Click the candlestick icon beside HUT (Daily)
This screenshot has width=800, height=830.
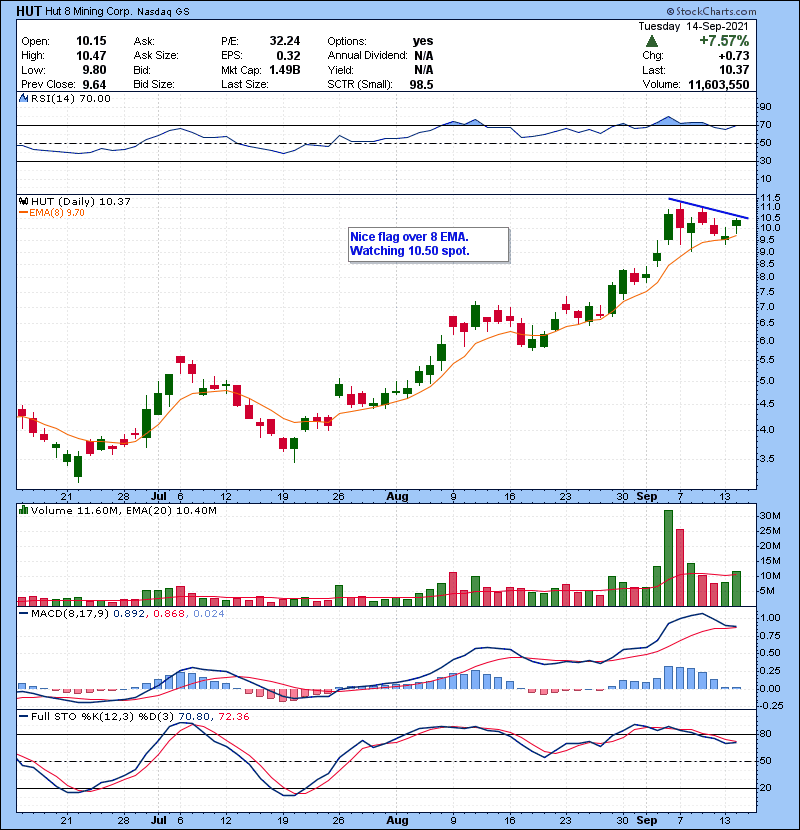(x=23, y=201)
